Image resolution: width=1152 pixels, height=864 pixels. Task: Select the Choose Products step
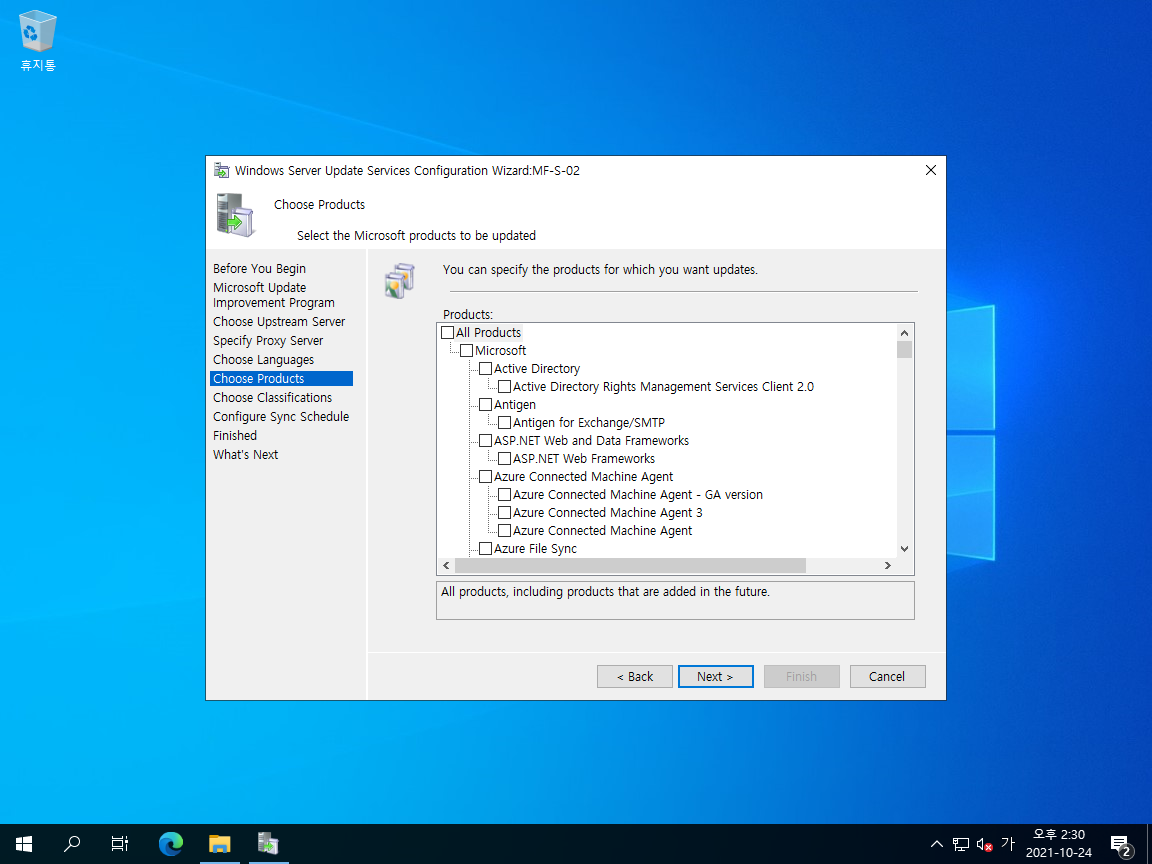(281, 378)
